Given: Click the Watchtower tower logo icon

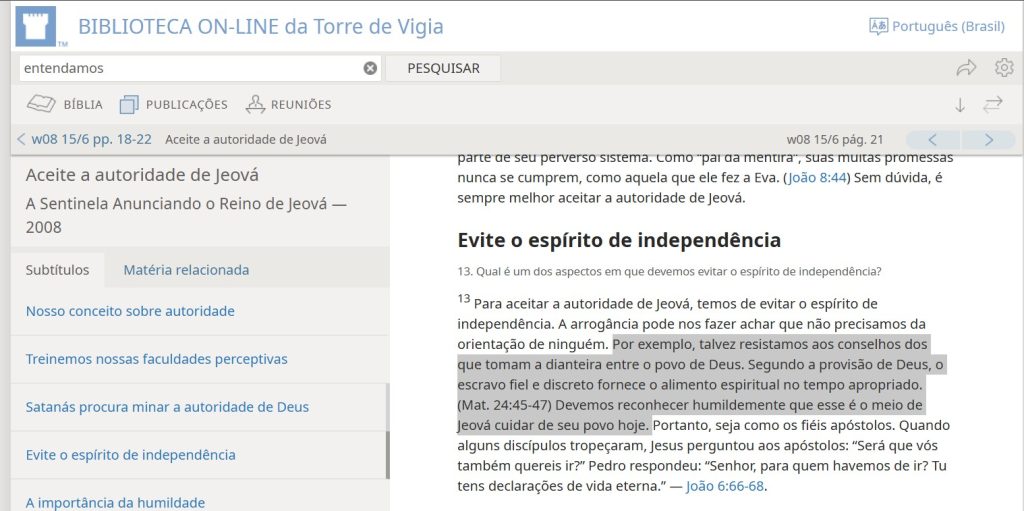Looking at the screenshot, I should [x=36, y=27].
